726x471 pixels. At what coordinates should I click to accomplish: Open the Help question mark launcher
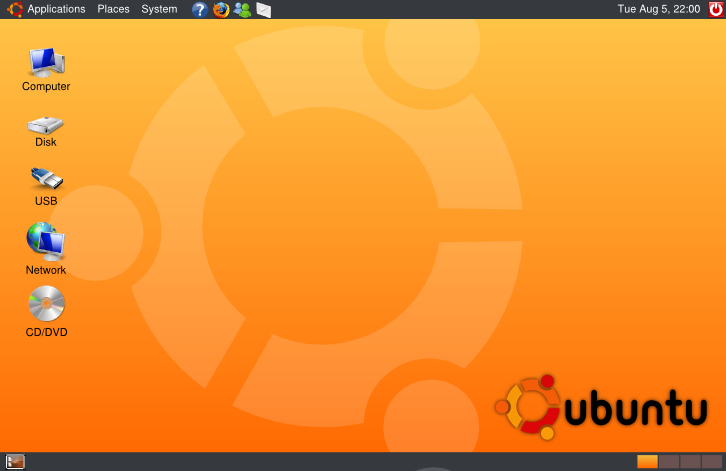coord(200,10)
